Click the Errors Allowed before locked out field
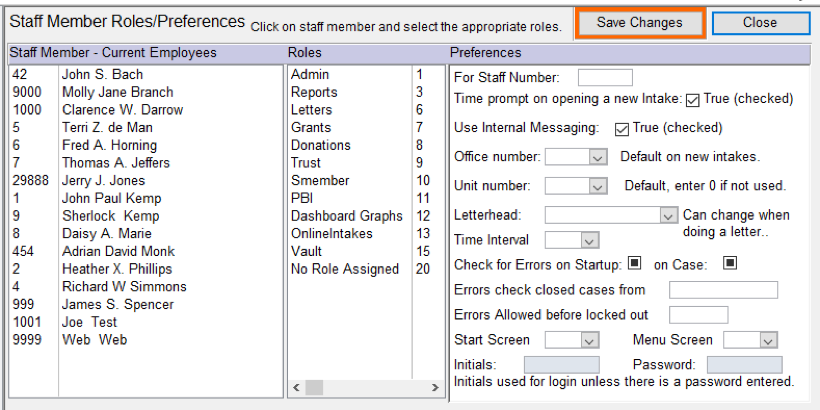 (x=698, y=315)
